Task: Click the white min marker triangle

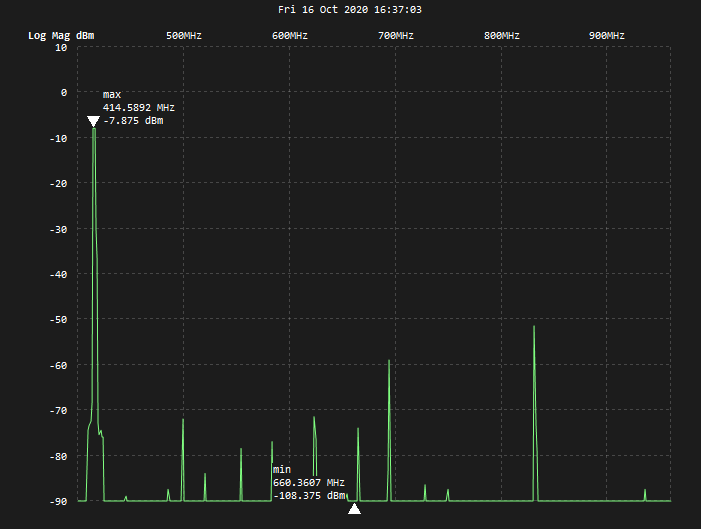Action: coord(354,509)
